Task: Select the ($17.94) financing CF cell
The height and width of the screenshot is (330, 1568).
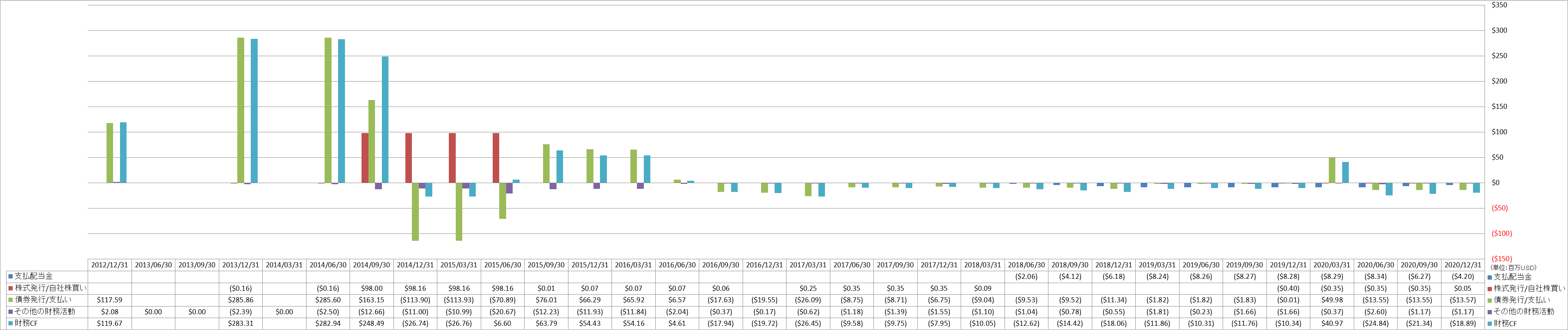Action: (x=721, y=323)
